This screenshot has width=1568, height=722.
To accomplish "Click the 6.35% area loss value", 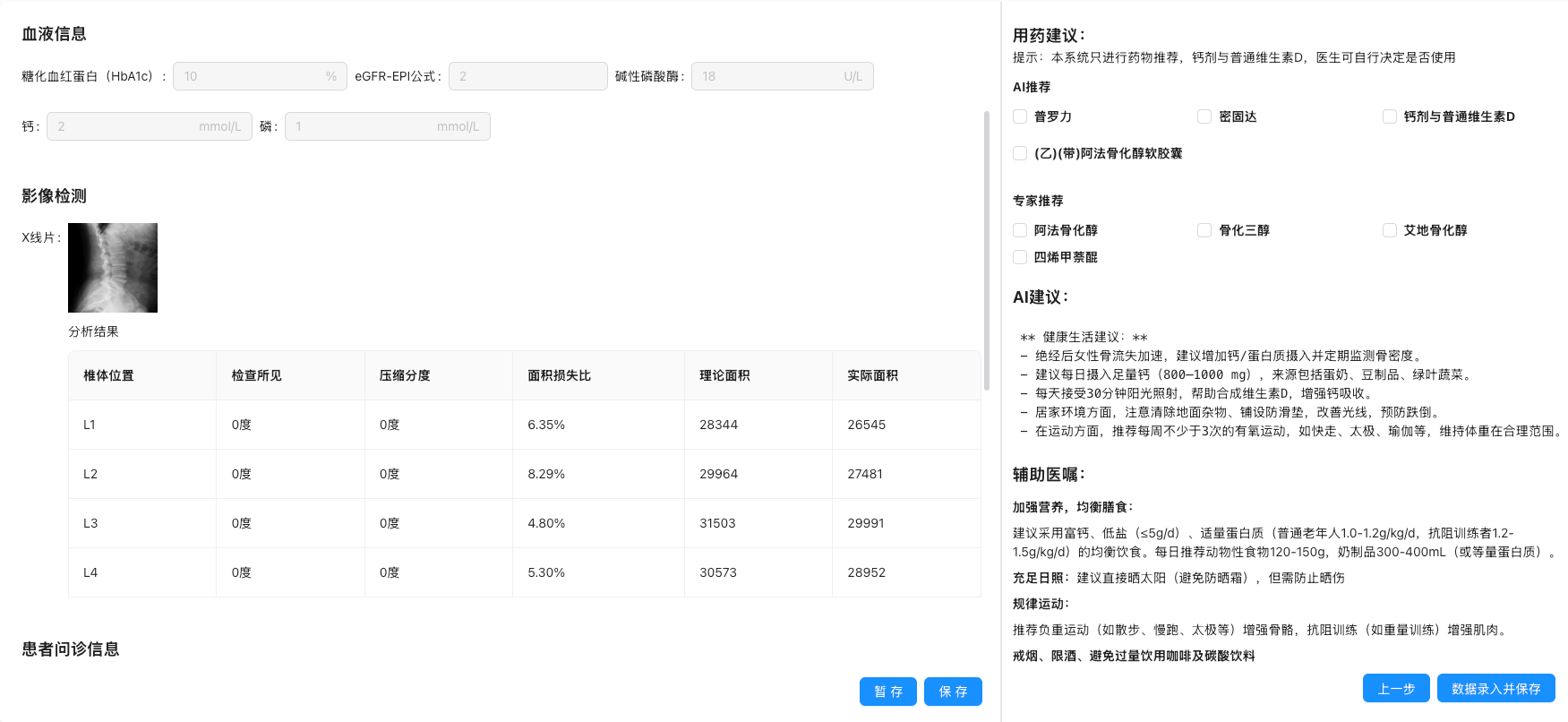I will (546, 425).
